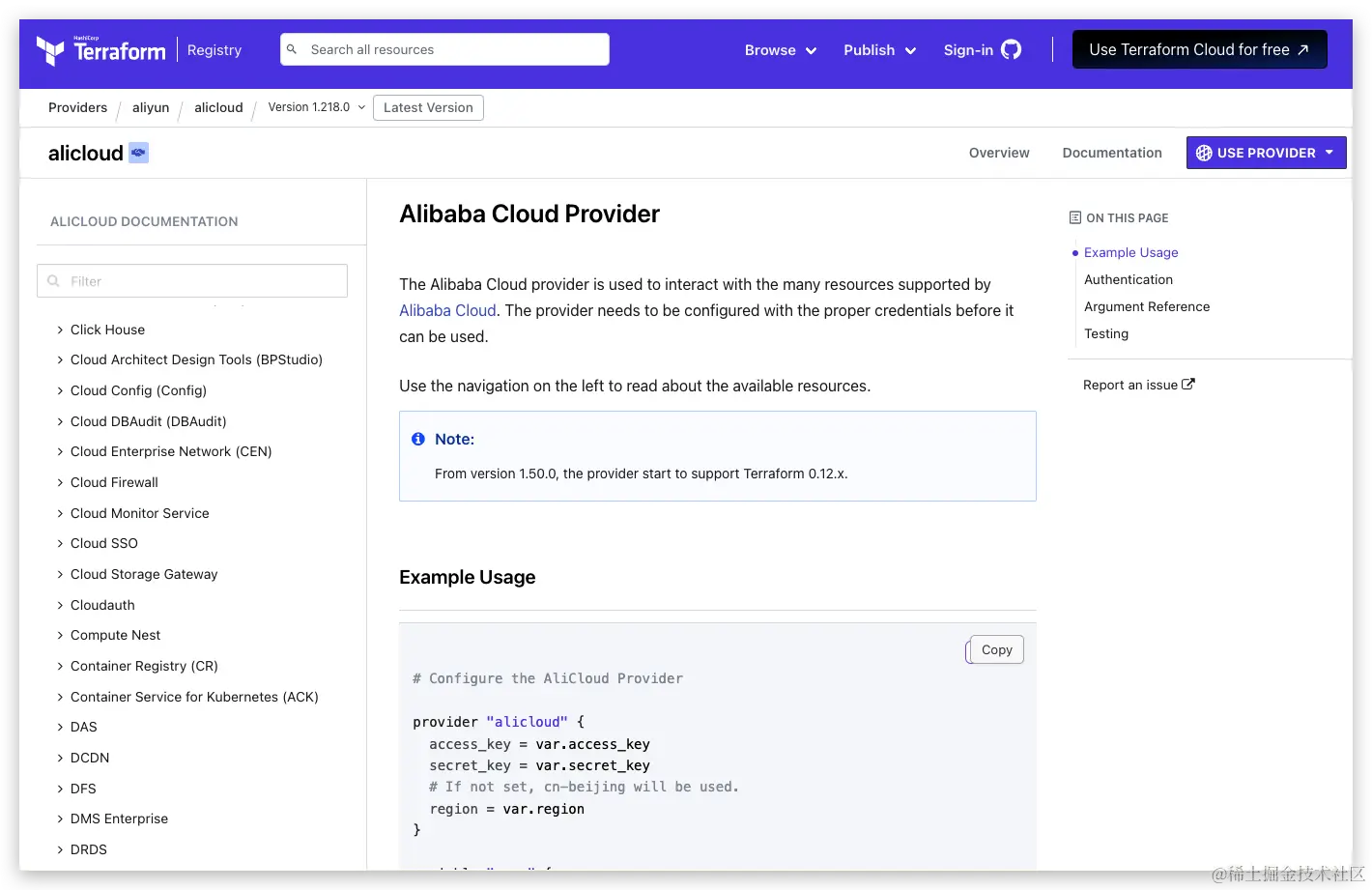
Task: Click the On This Page list icon
Action: (1075, 217)
